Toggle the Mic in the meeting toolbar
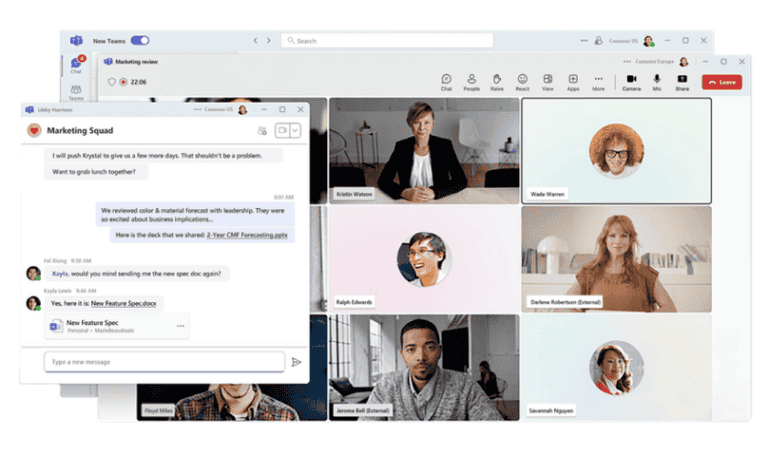This screenshot has width=768, height=475. (657, 82)
